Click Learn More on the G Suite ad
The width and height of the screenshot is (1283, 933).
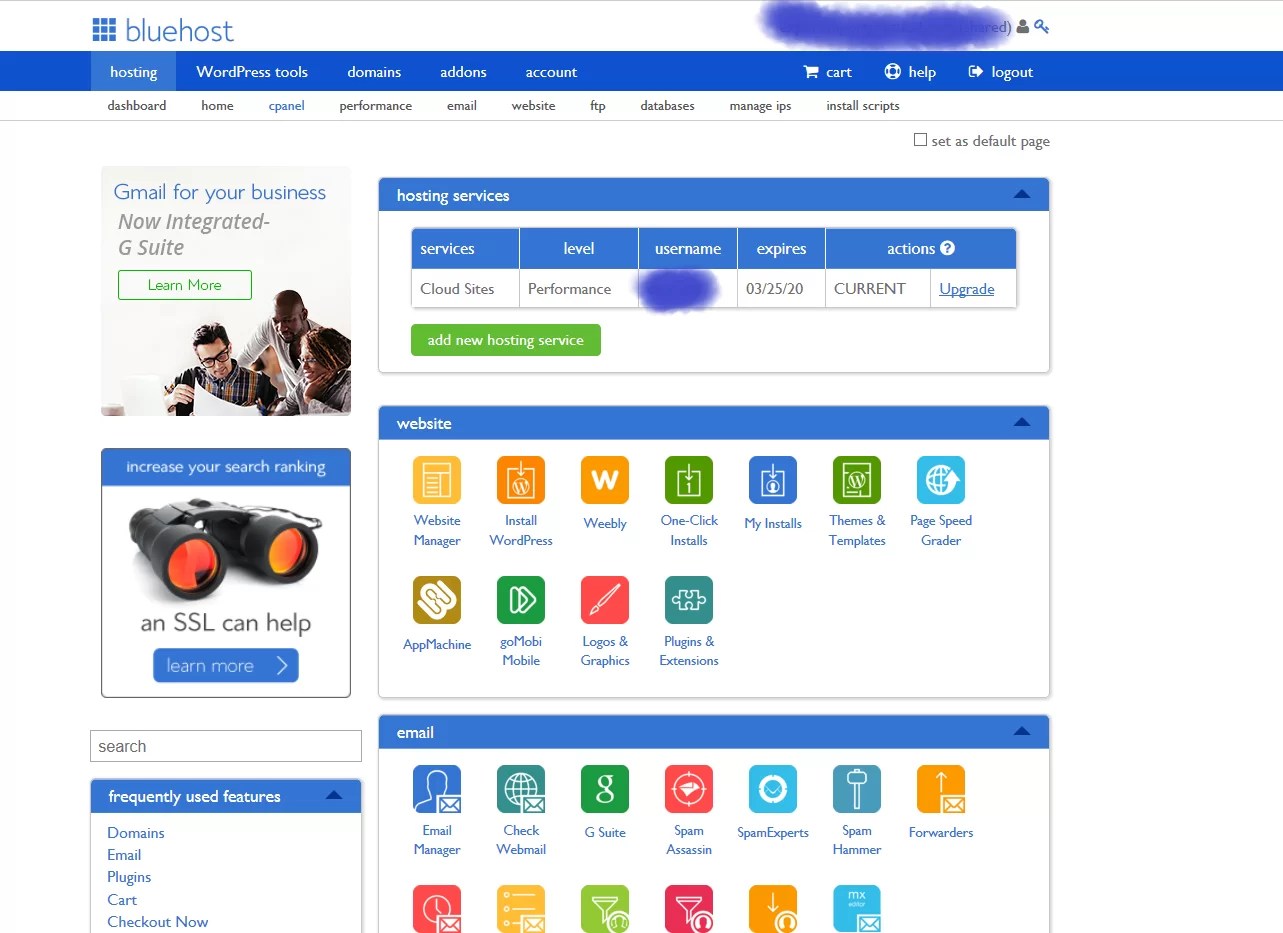click(x=185, y=285)
